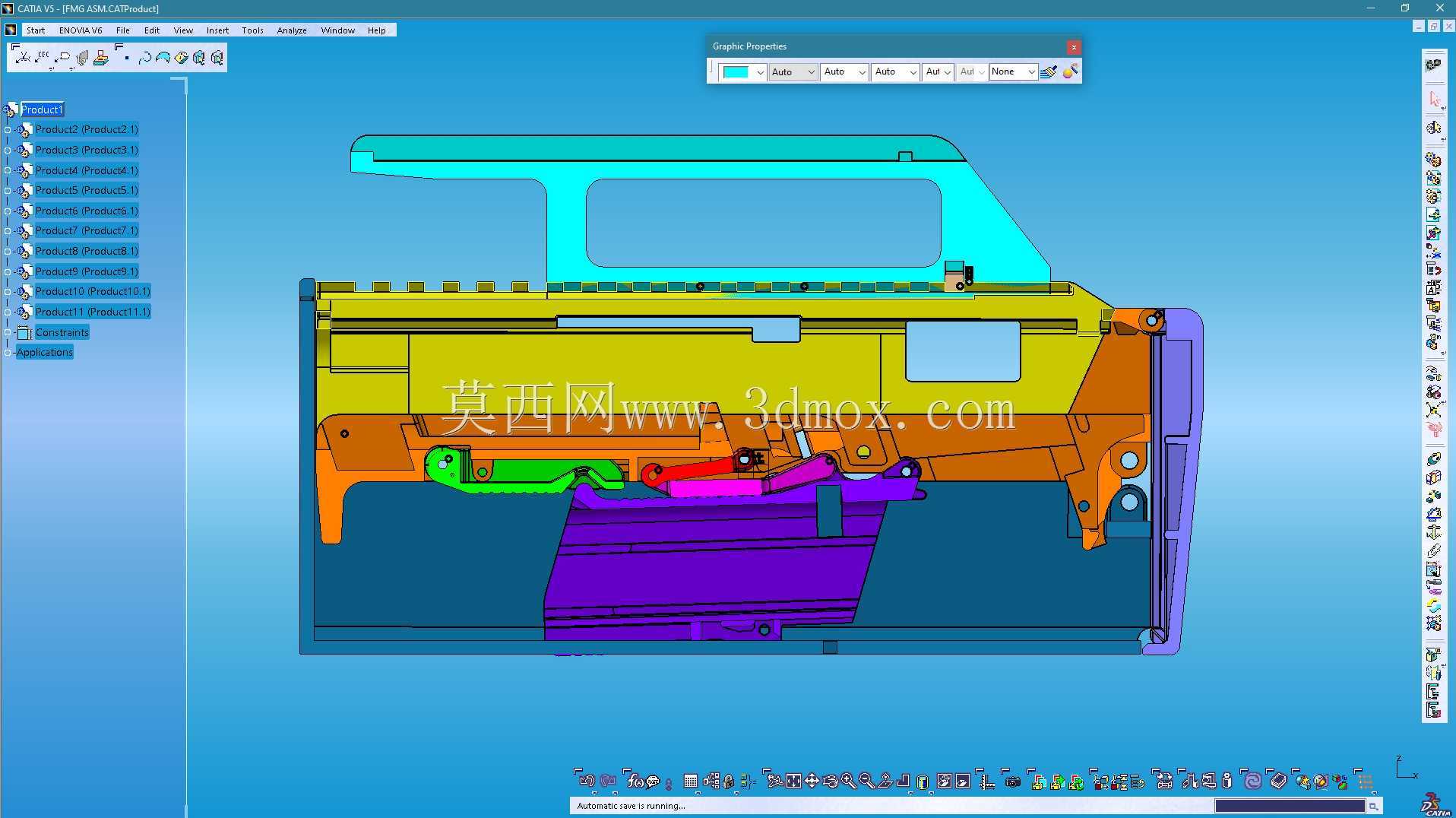Click the Stamp icon in top-left toolbar
This screenshot has width=1456, height=818.
click(101, 57)
